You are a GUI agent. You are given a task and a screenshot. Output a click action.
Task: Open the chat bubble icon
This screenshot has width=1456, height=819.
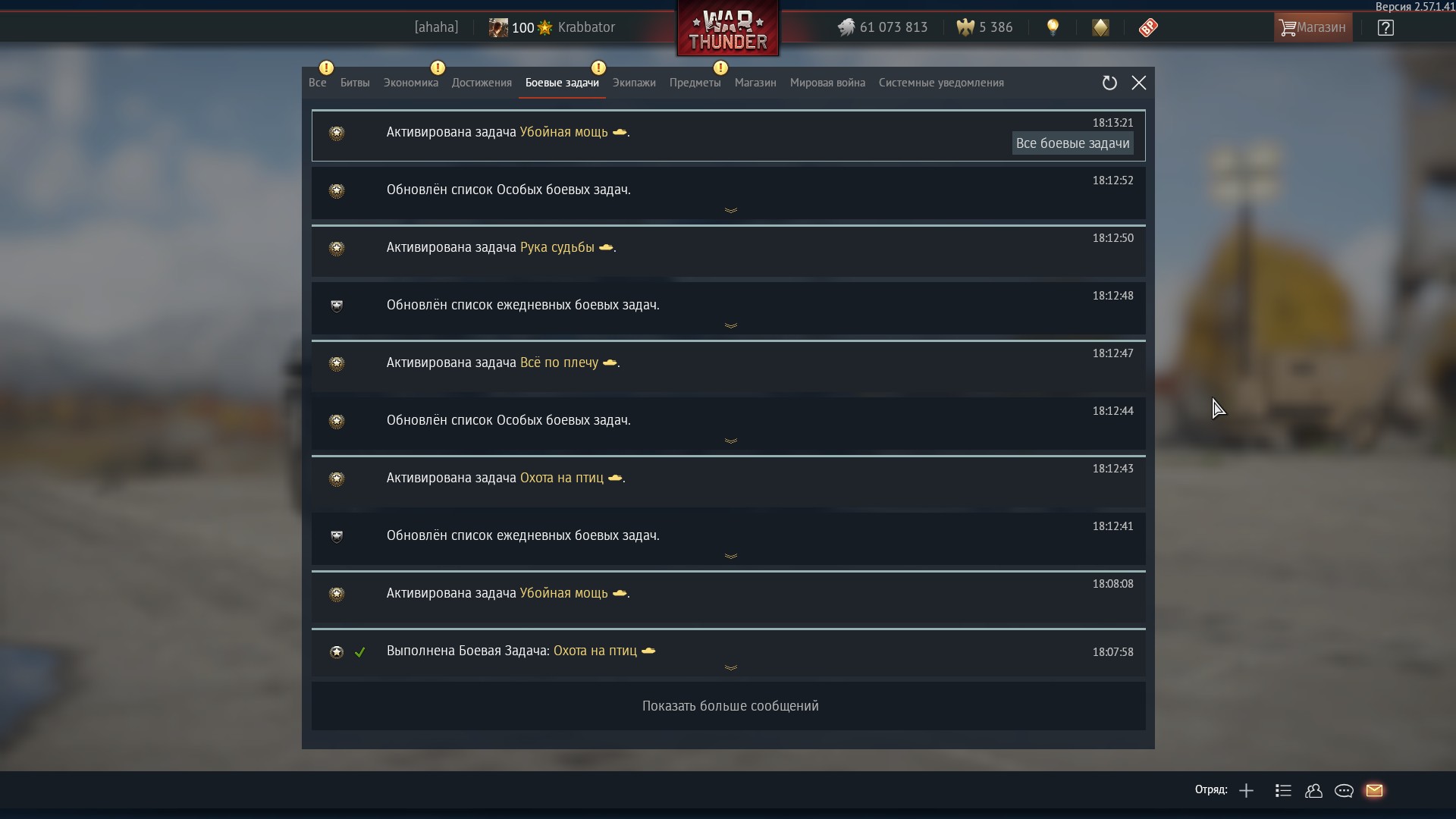[x=1344, y=790]
